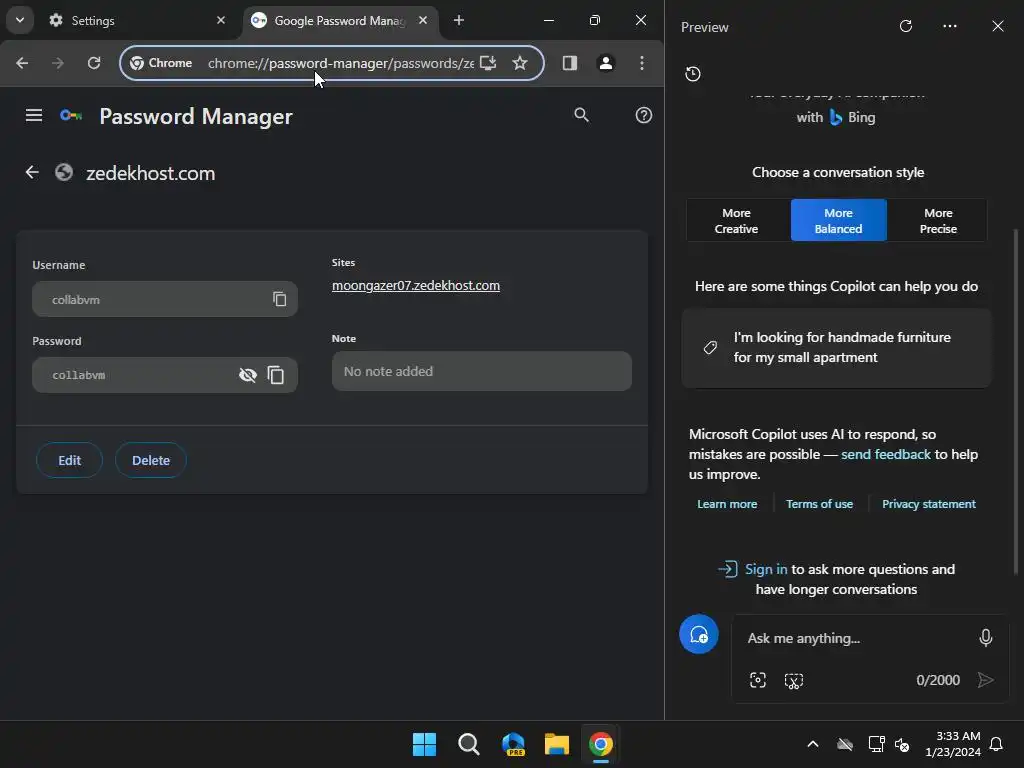Go forward in browser history
Image resolution: width=1024 pixels, height=768 pixels.
point(57,63)
